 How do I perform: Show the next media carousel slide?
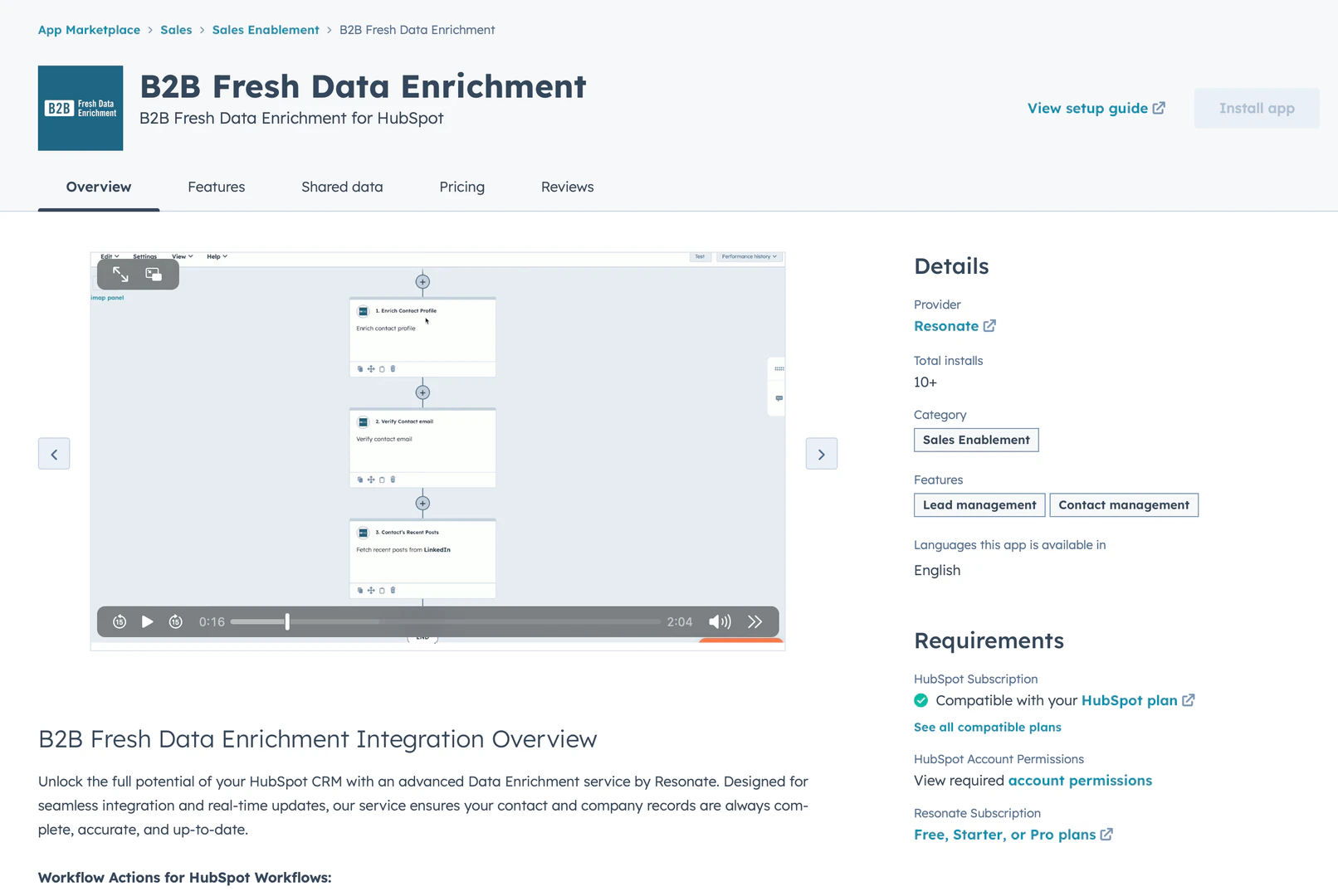(x=821, y=454)
